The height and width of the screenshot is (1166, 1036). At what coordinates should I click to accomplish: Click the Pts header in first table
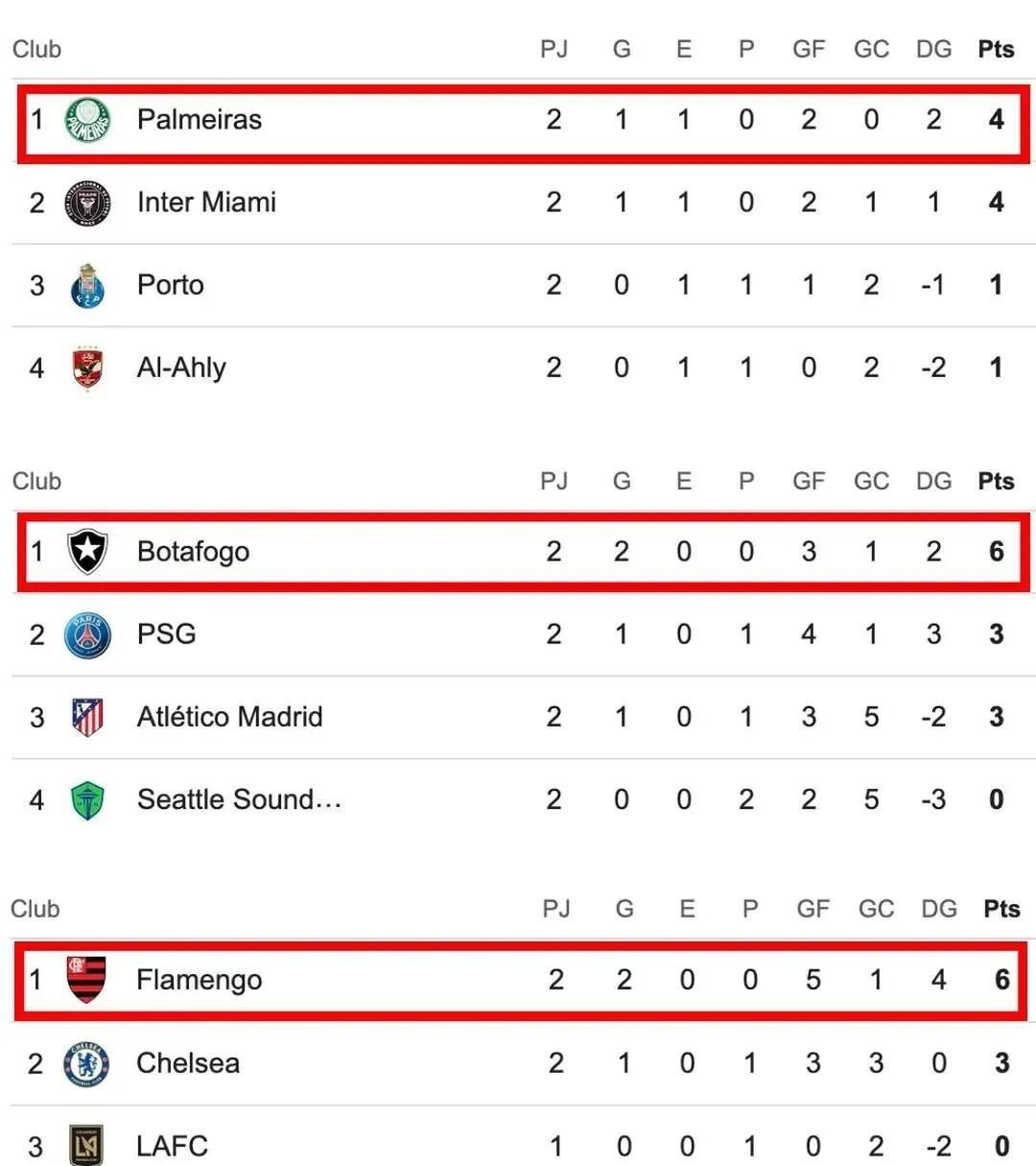(996, 49)
